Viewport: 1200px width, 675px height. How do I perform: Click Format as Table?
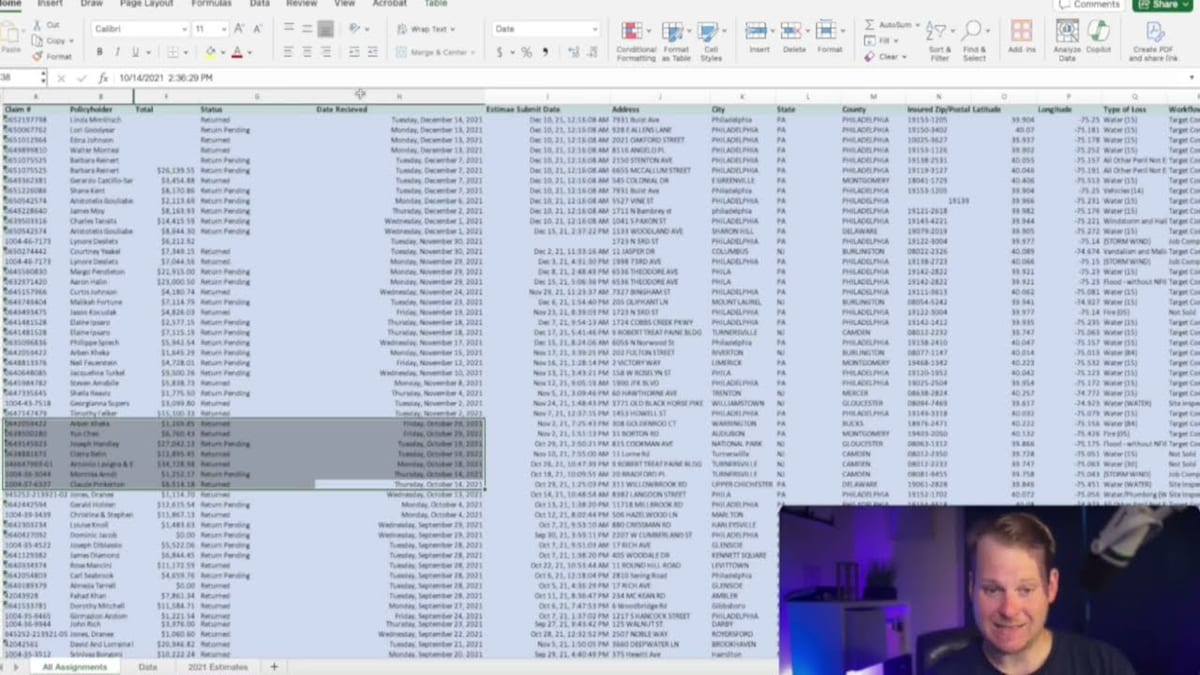pyautogui.click(x=676, y=41)
